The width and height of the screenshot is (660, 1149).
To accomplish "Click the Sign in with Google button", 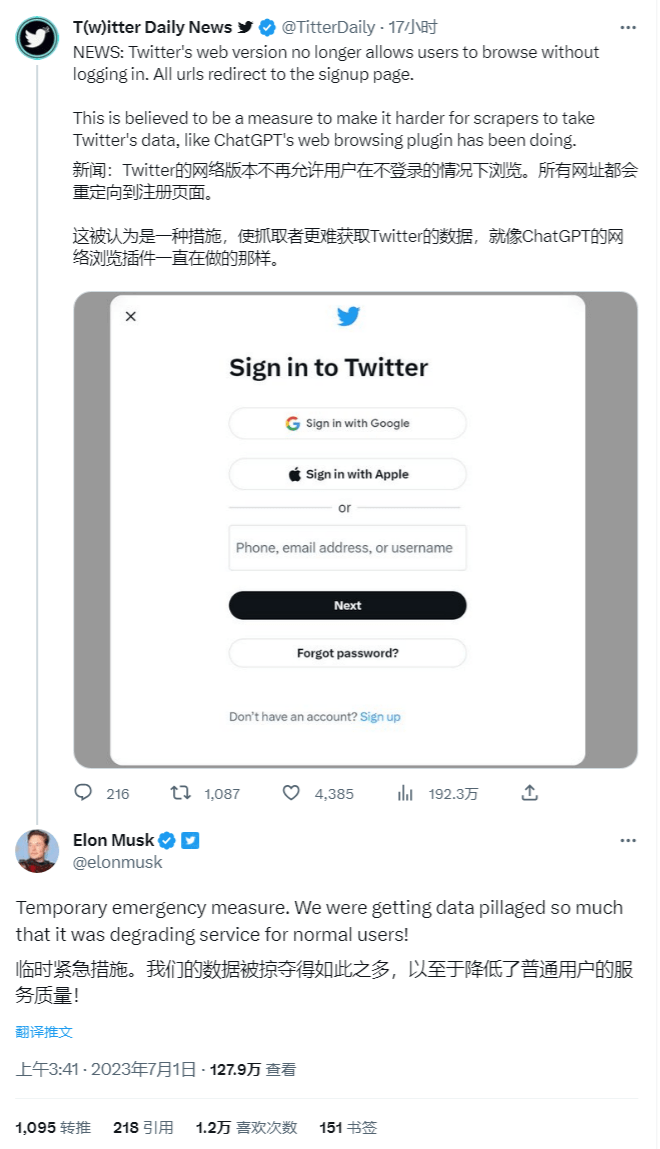I will coord(348,423).
